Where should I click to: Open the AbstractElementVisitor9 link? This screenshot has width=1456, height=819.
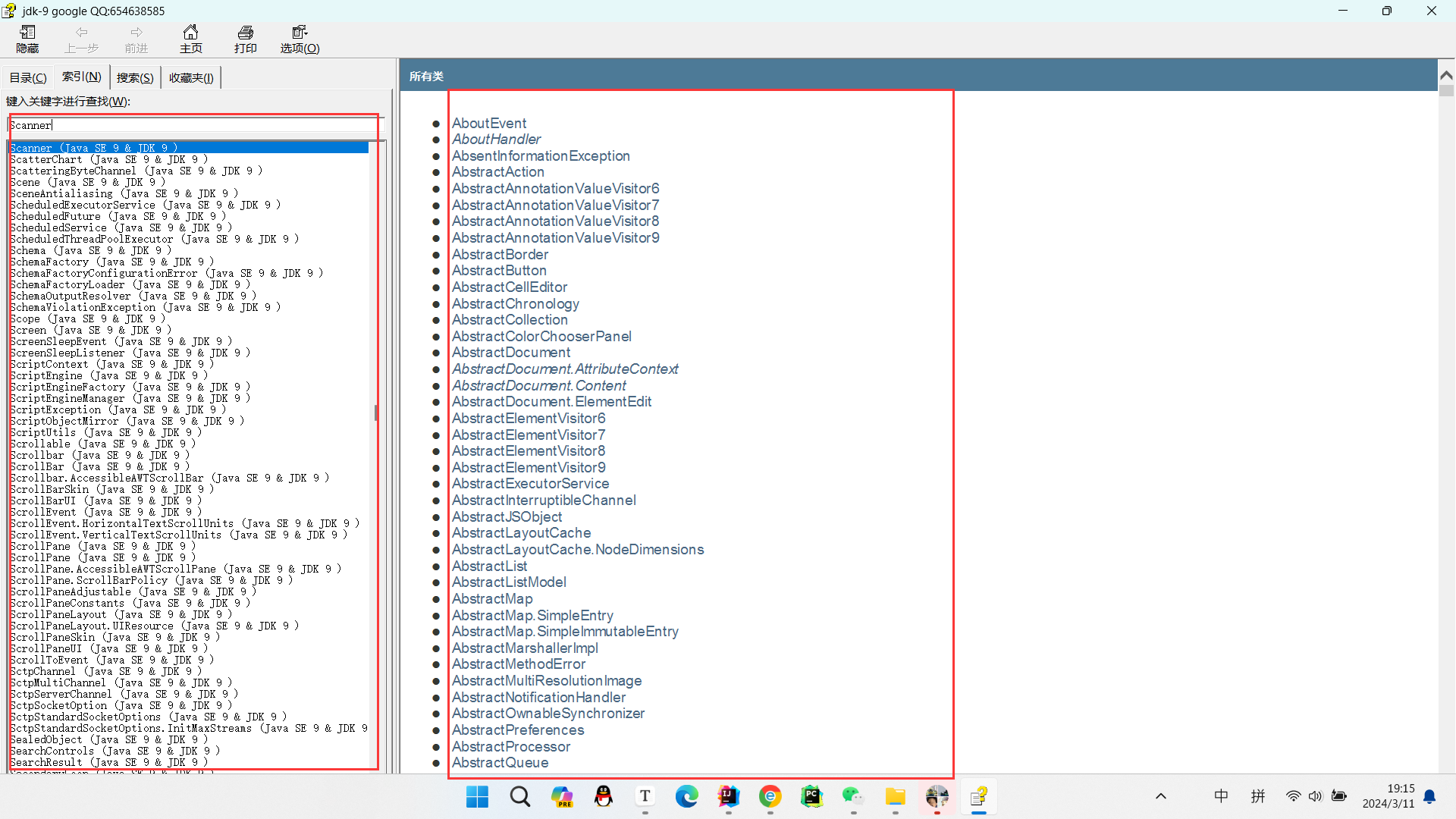pyautogui.click(x=529, y=467)
